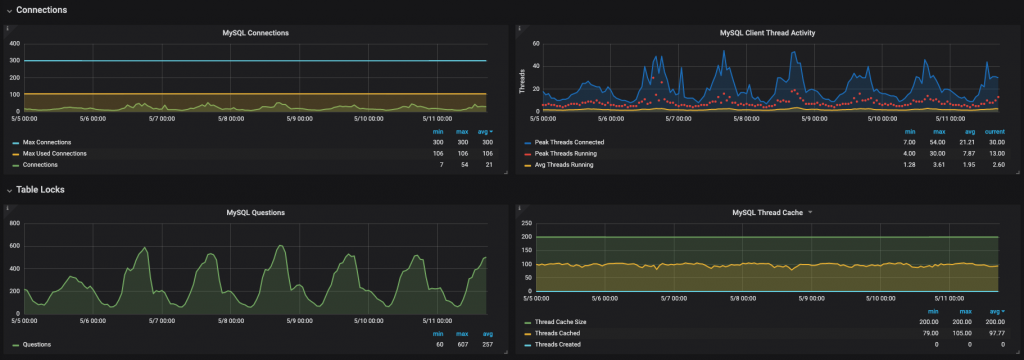Image resolution: width=1024 pixels, height=360 pixels.
Task: Click resize handle of MySQL Questions panel
Action: [x=505, y=352]
